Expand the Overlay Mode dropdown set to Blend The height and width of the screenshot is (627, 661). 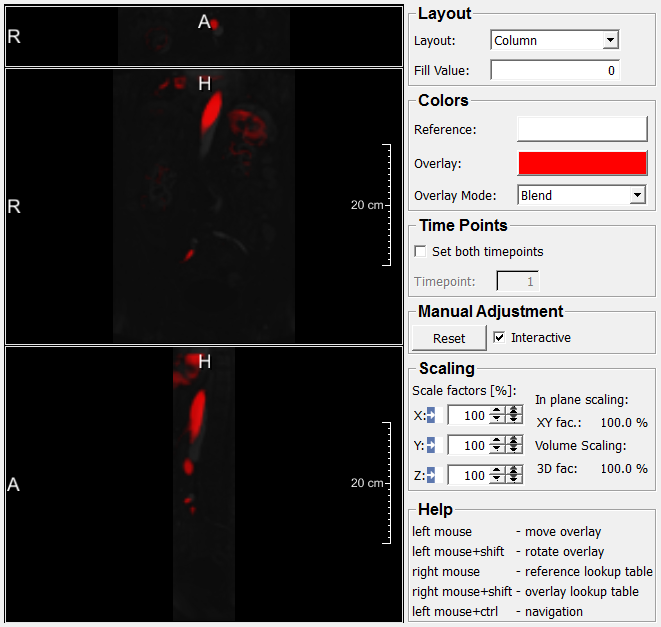coord(582,195)
